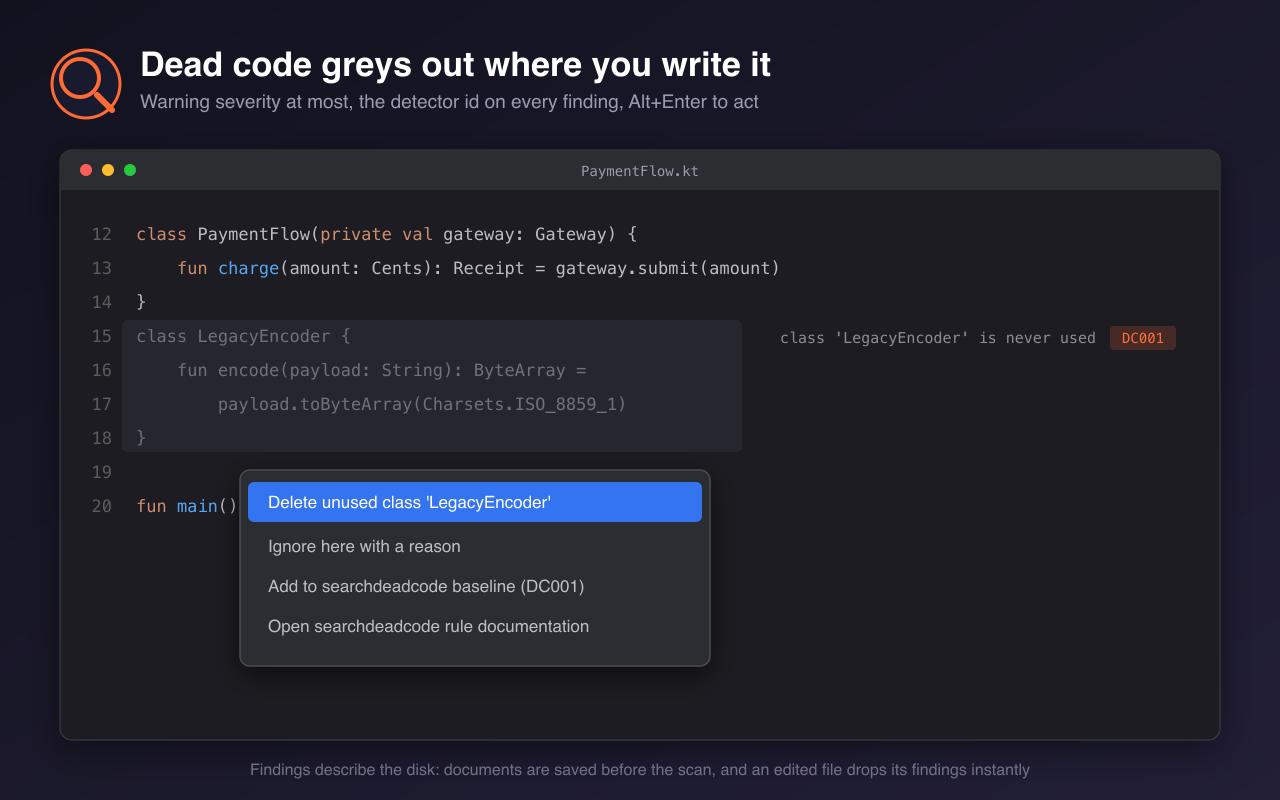Click the PaymentFlow.kt file title
Viewport: 1280px width, 800px height.
(640, 171)
